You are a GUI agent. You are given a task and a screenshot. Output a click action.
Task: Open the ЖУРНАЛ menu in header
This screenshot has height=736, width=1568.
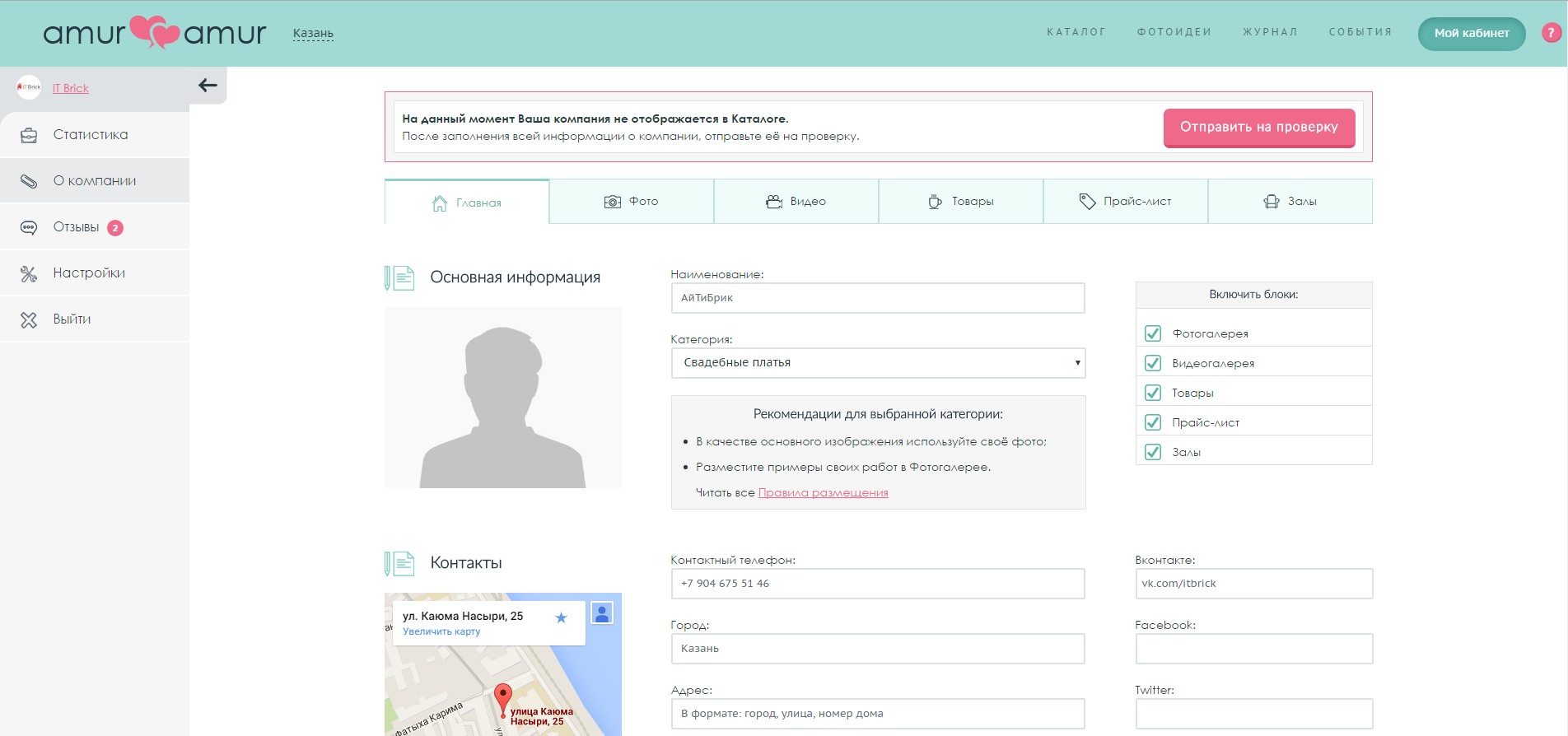click(x=1271, y=32)
